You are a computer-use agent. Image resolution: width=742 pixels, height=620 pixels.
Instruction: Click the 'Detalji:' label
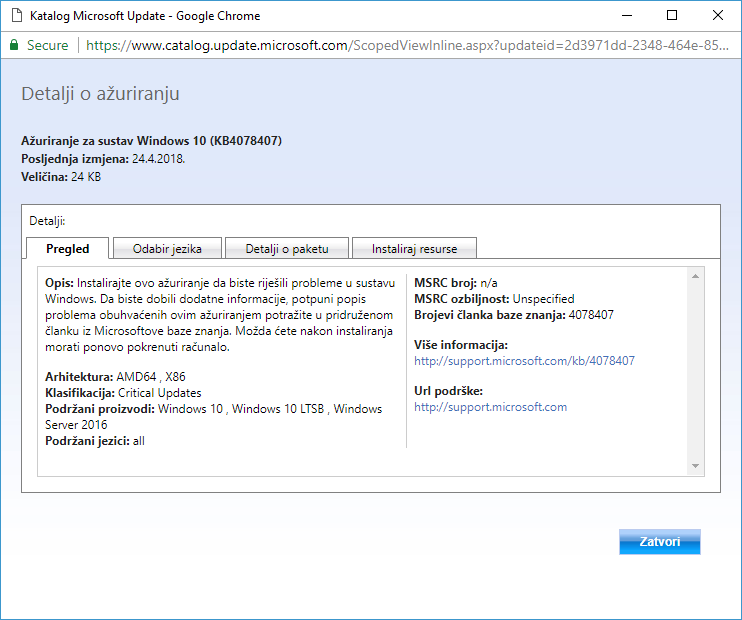click(47, 221)
